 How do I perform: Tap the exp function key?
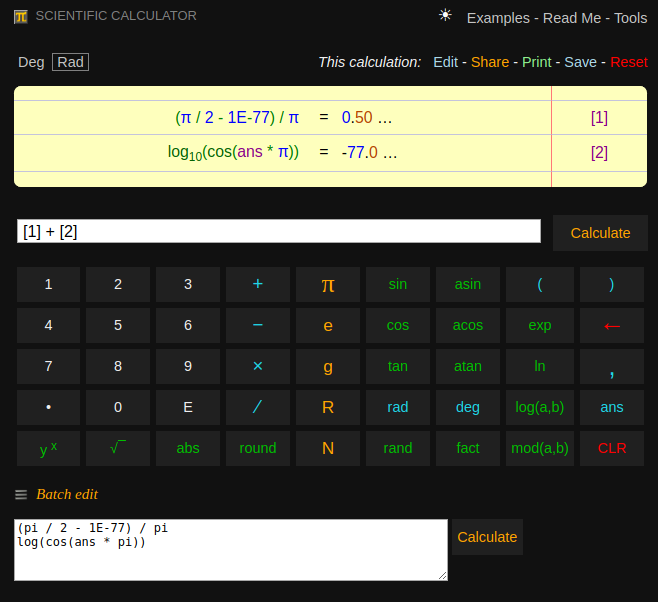(540, 326)
